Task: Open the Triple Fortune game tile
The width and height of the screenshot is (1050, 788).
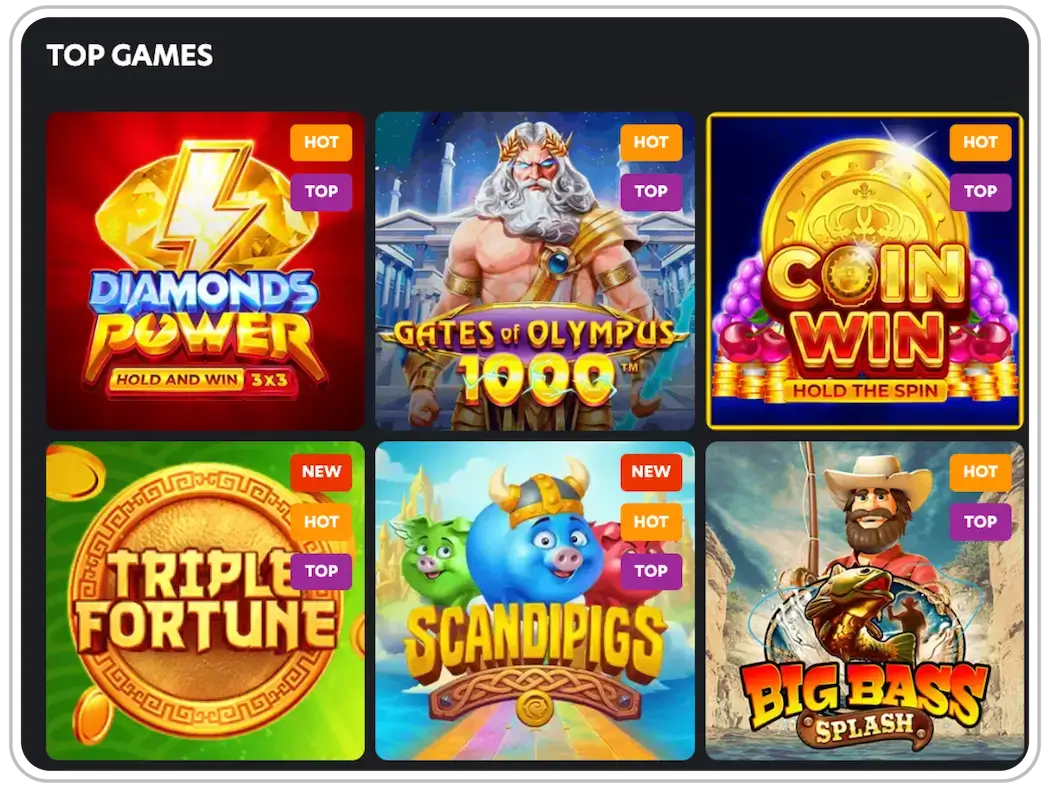Action: tap(205, 601)
